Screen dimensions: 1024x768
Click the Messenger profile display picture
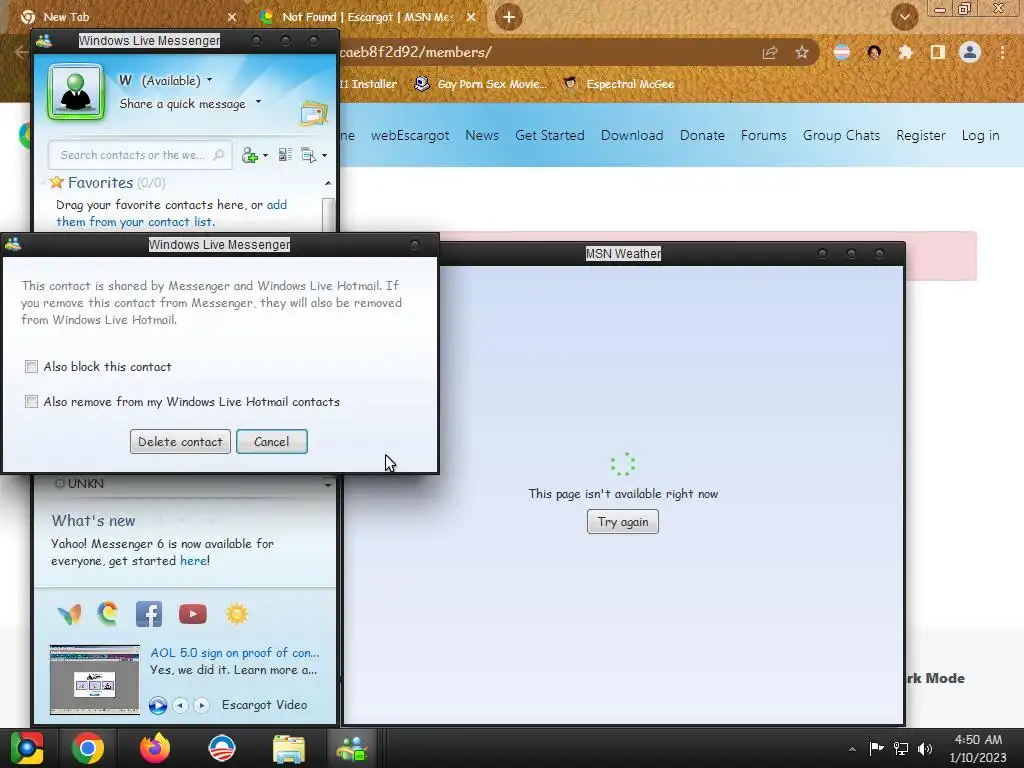76,92
